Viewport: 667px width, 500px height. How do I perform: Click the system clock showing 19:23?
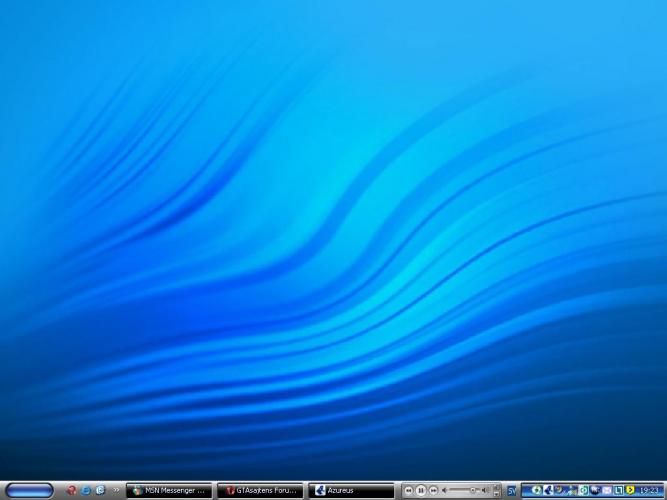(x=649, y=490)
